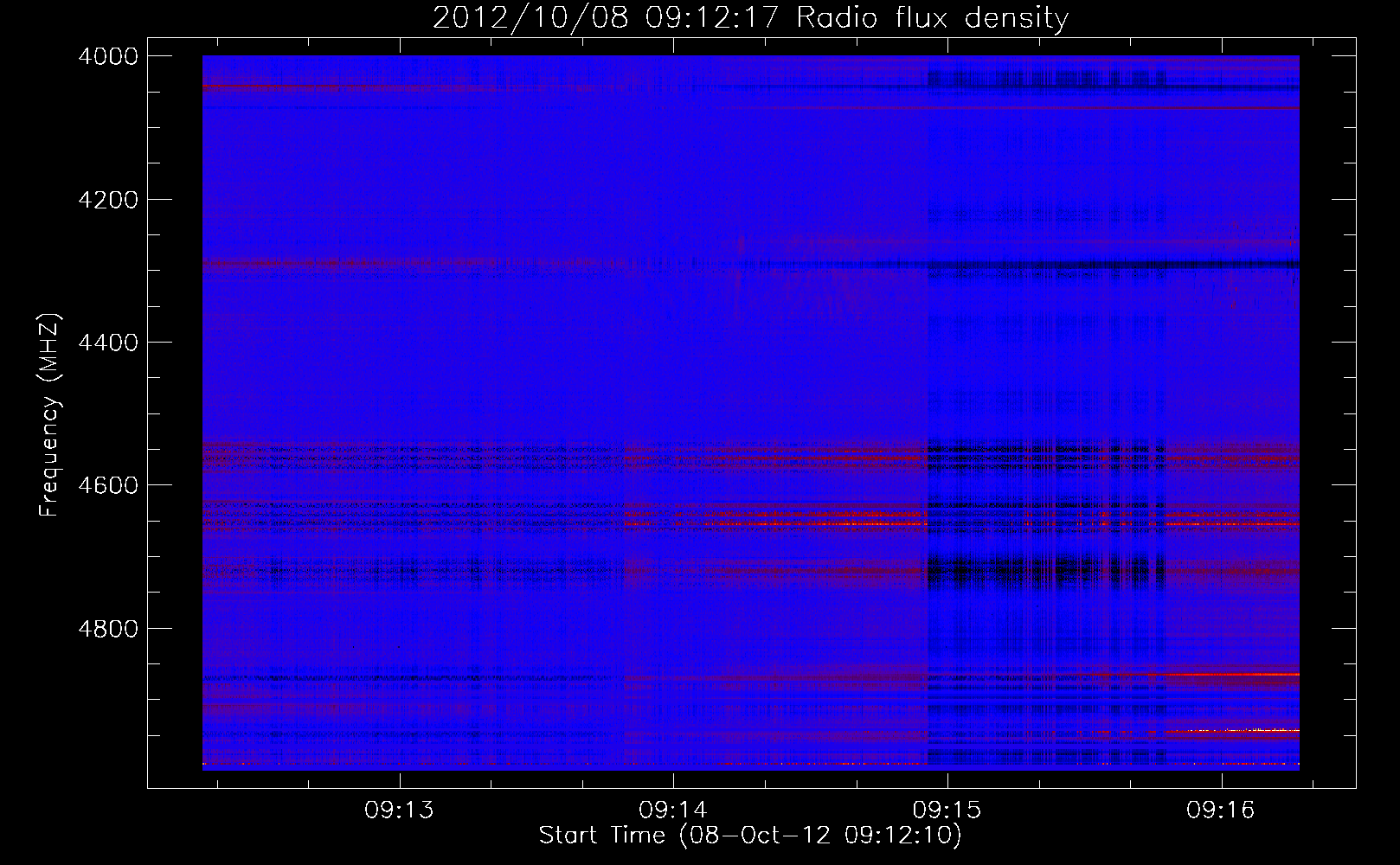1400x865 pixels.
Task: Click the 4200 frequency tick label
Action: (108, 200)
